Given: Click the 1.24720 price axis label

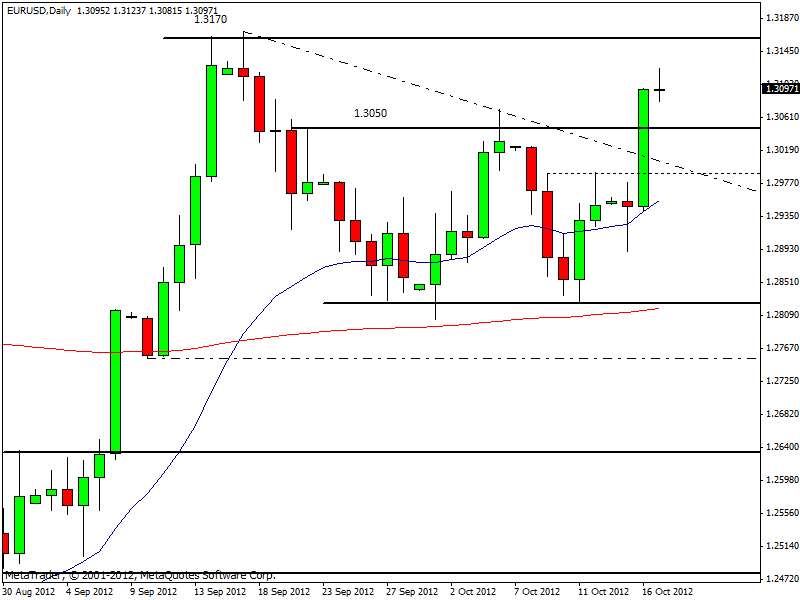Looking at the screenshot, I should (780, 579).
